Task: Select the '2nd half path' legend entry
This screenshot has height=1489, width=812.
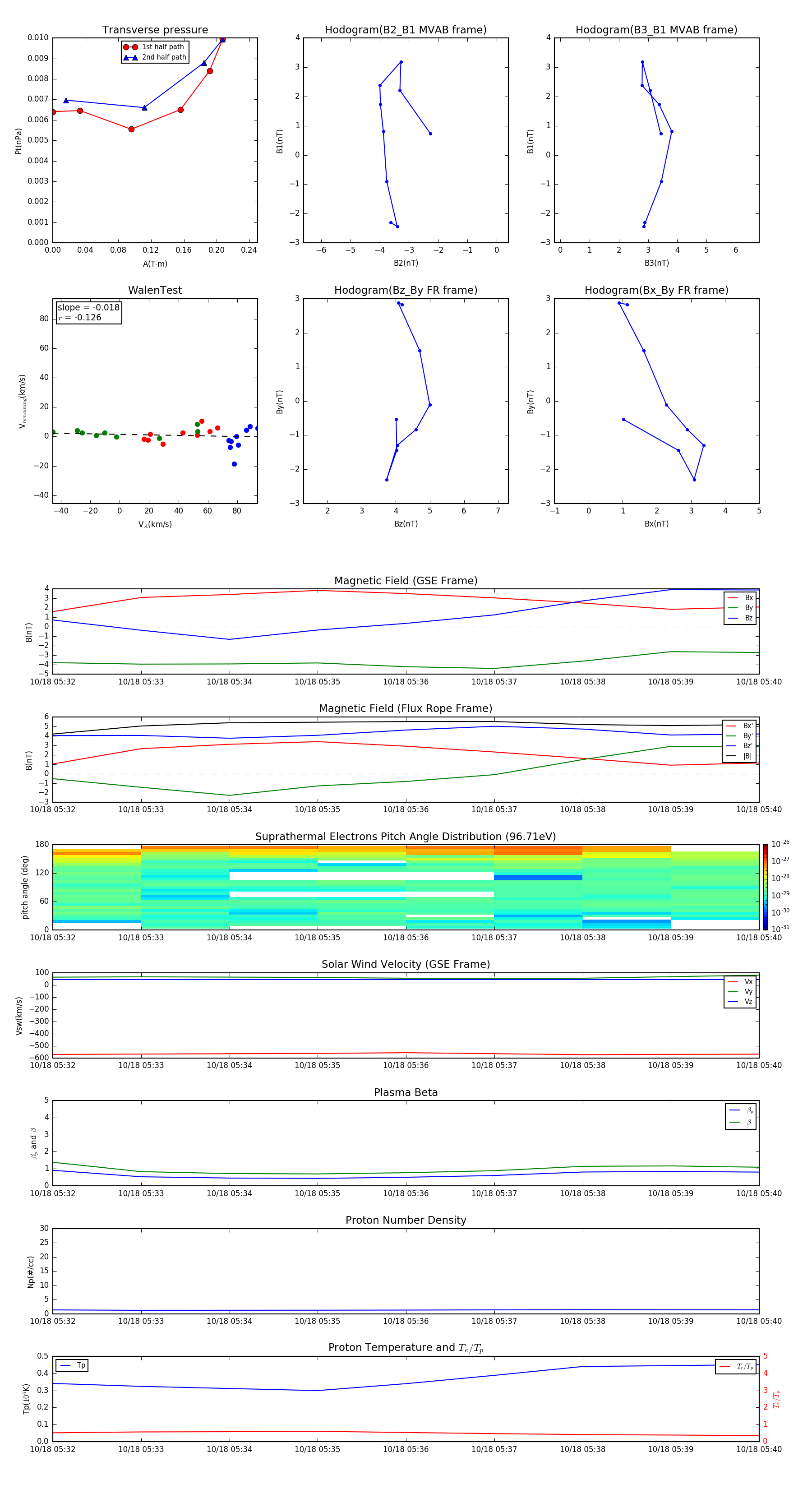Action: [x=155, y=57]
